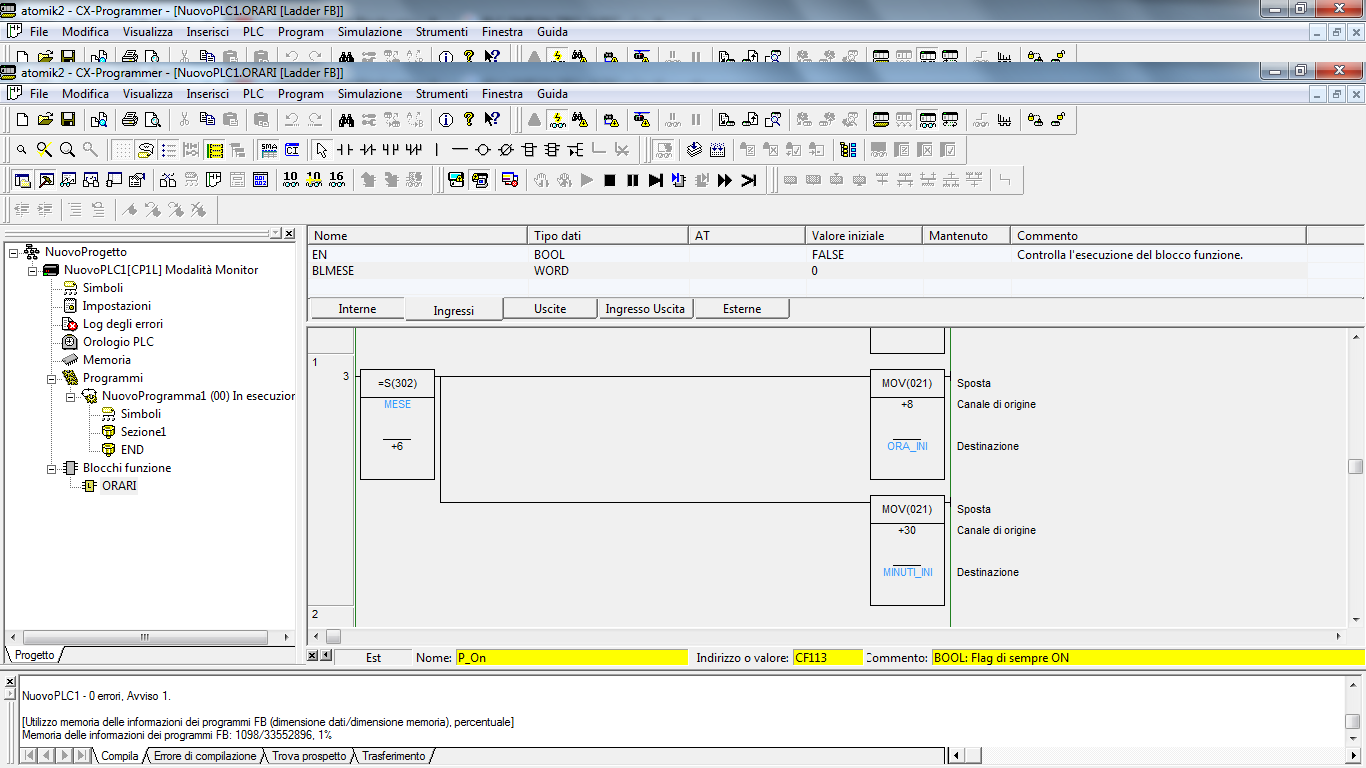Image resolution: width=1366 pixels, height=768 pixels.
Task: Click the binoculars Find icon
Action: (346, 120)
